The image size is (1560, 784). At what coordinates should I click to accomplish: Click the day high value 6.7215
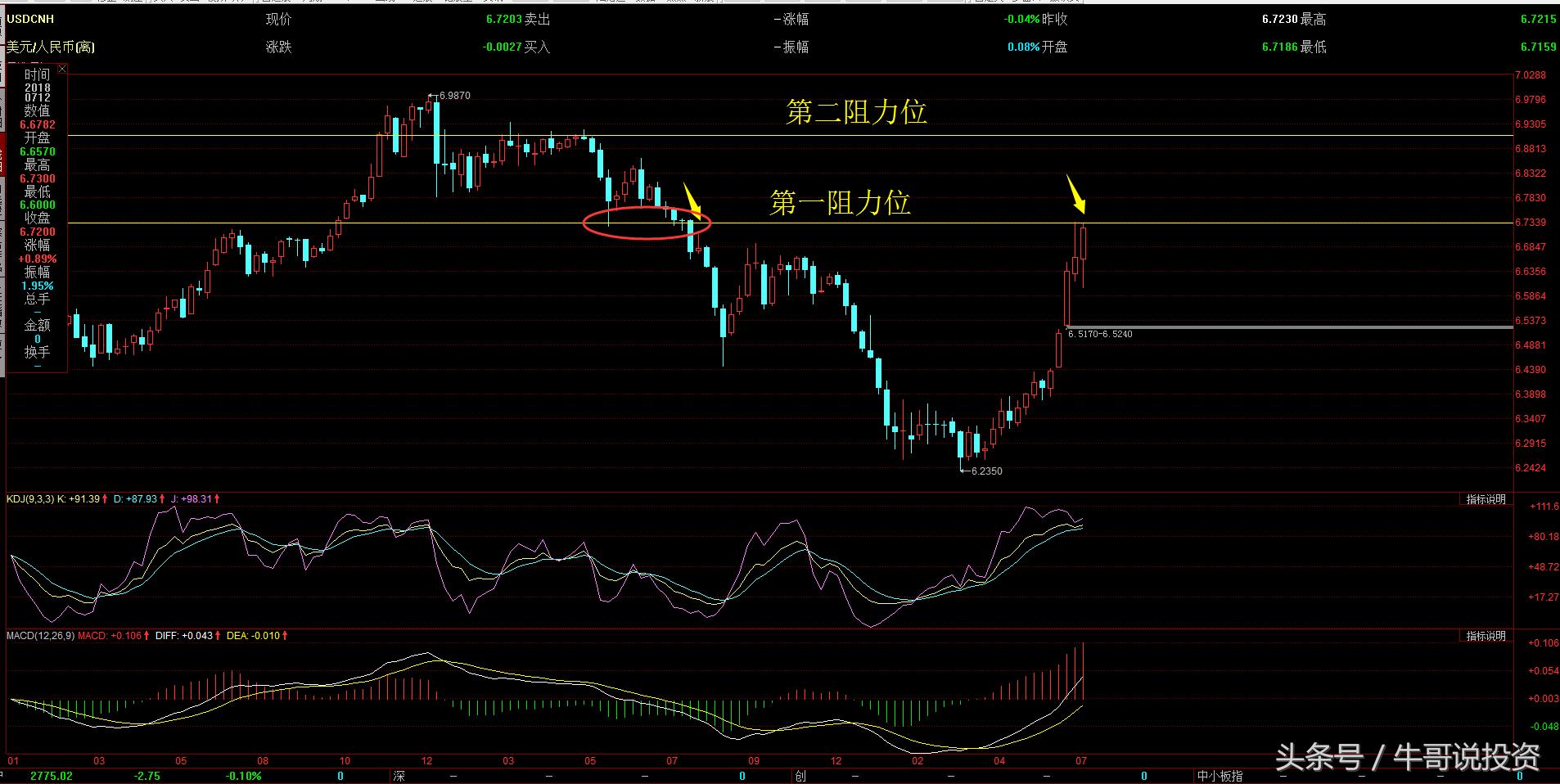1539,19
